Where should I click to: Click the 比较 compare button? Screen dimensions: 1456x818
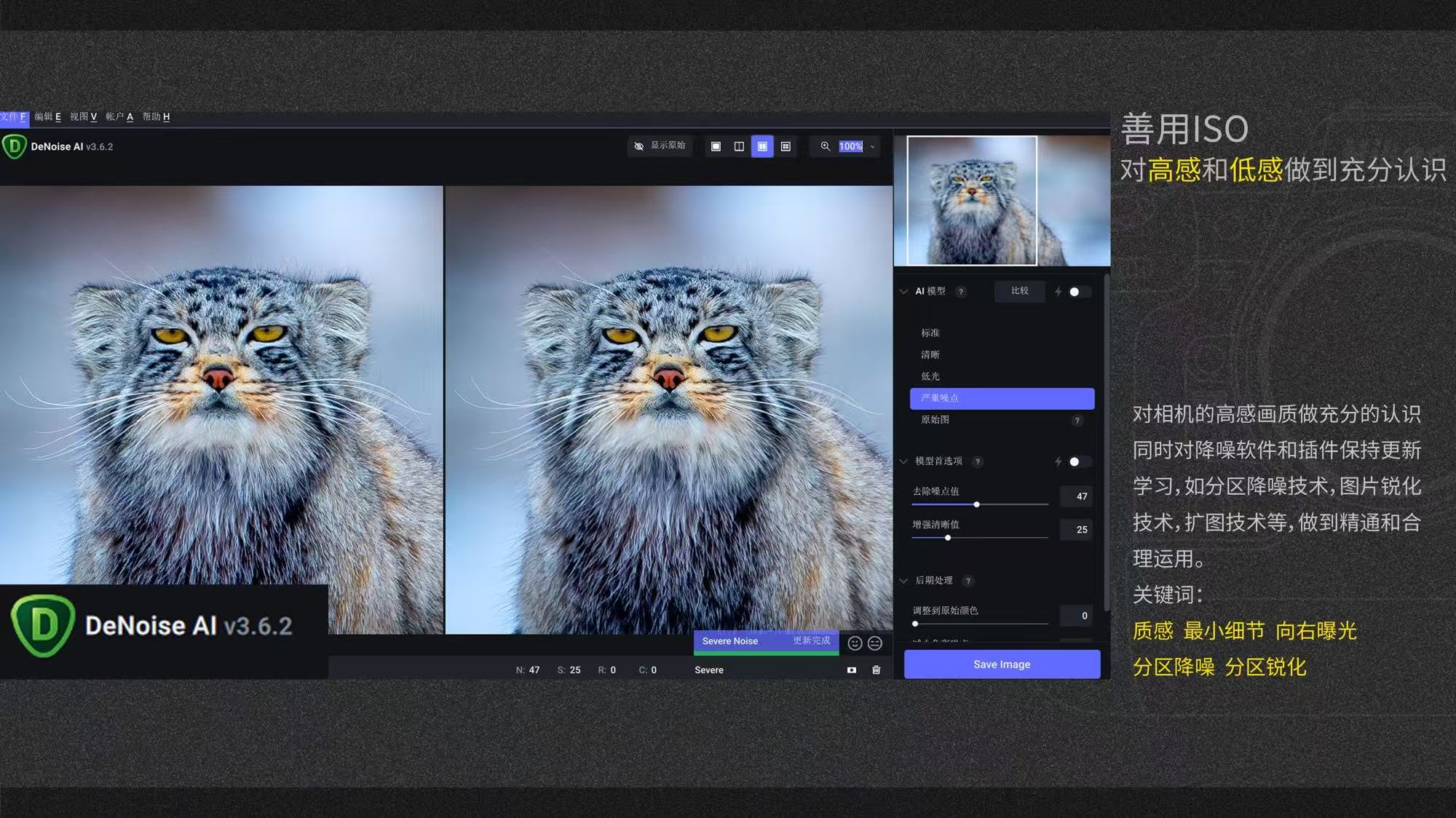(x=1020, y=291)
